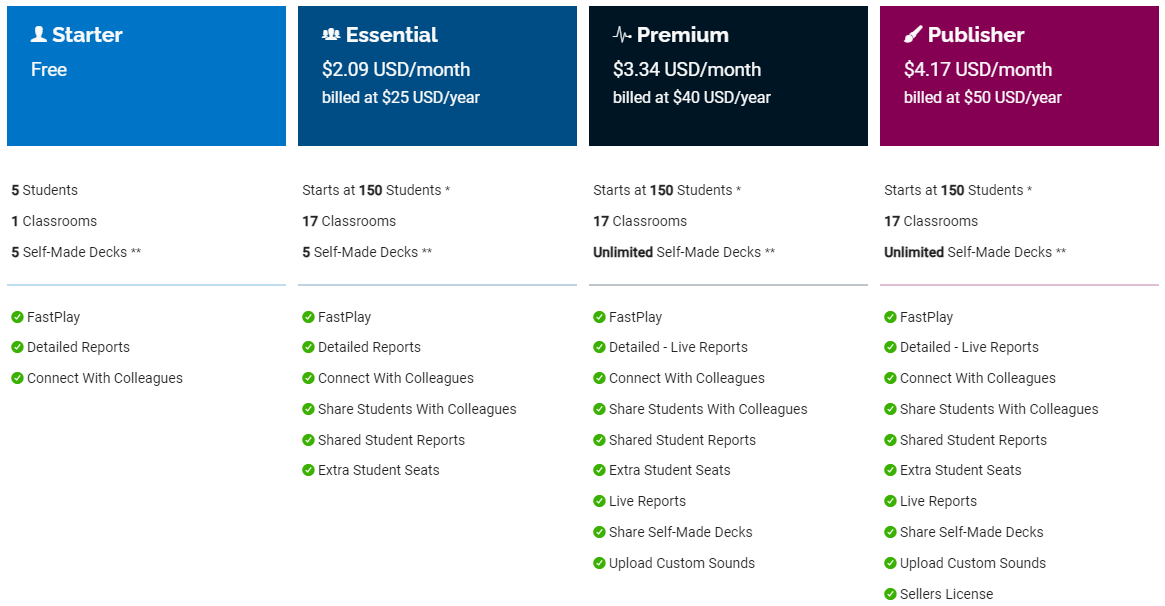Choose the Publisher $4.17 USD/month header
This screenshot has width=1165, height=606.
[1019, 76]
